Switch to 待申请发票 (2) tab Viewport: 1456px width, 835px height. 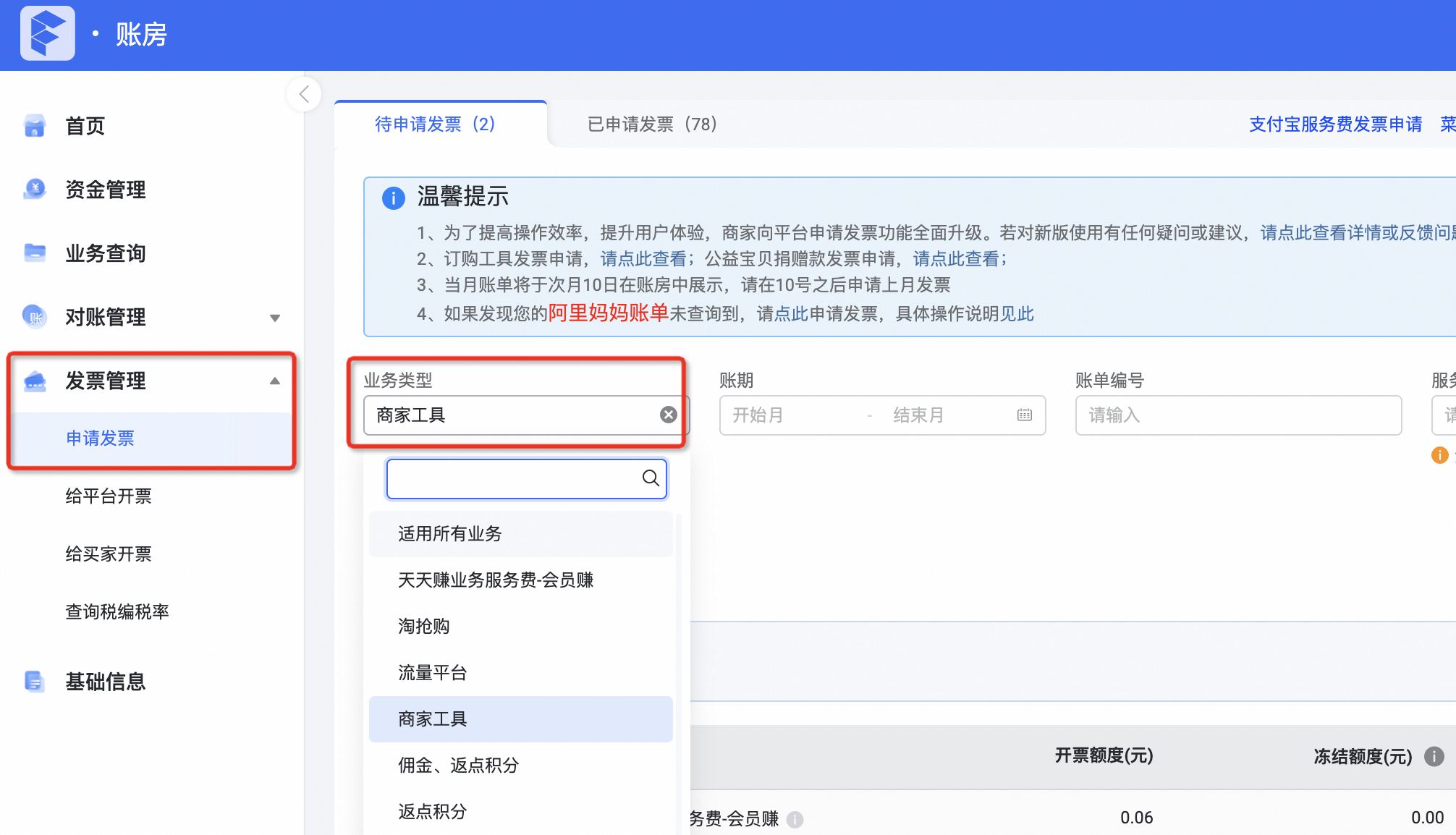(436, 124)
